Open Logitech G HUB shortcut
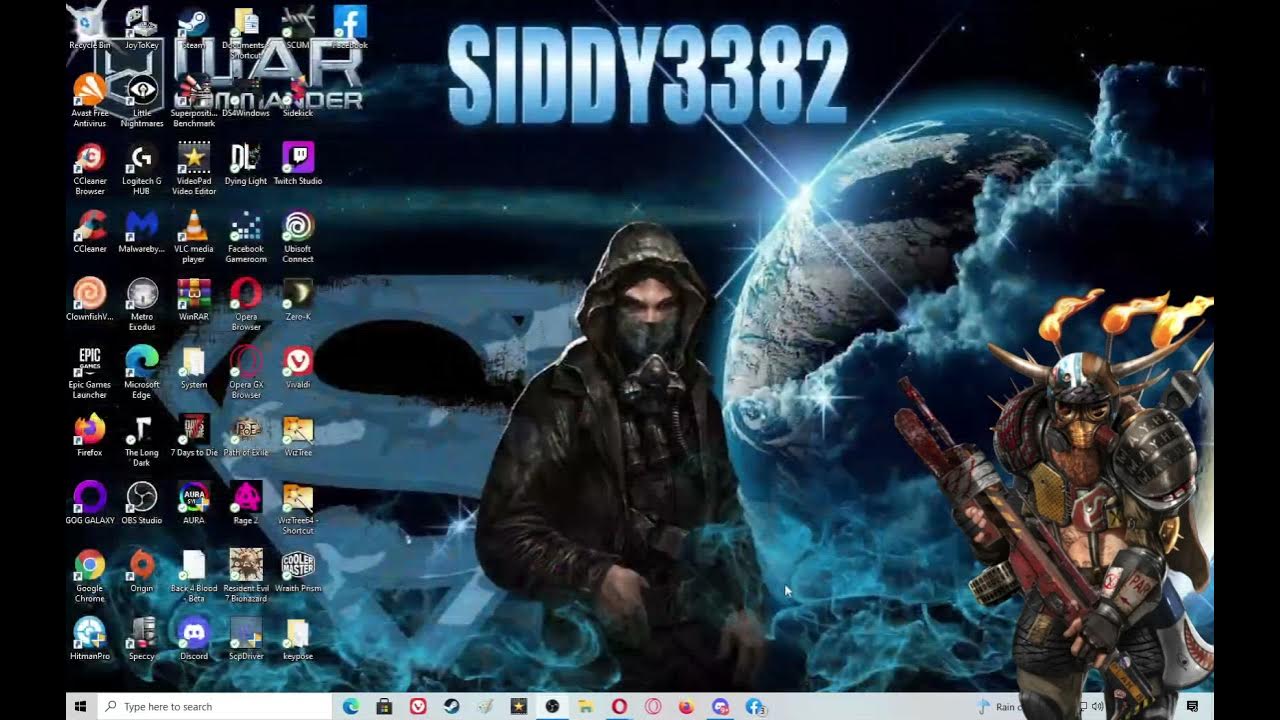This screenshot has width=1280, height=720. (x=142, y=168)
